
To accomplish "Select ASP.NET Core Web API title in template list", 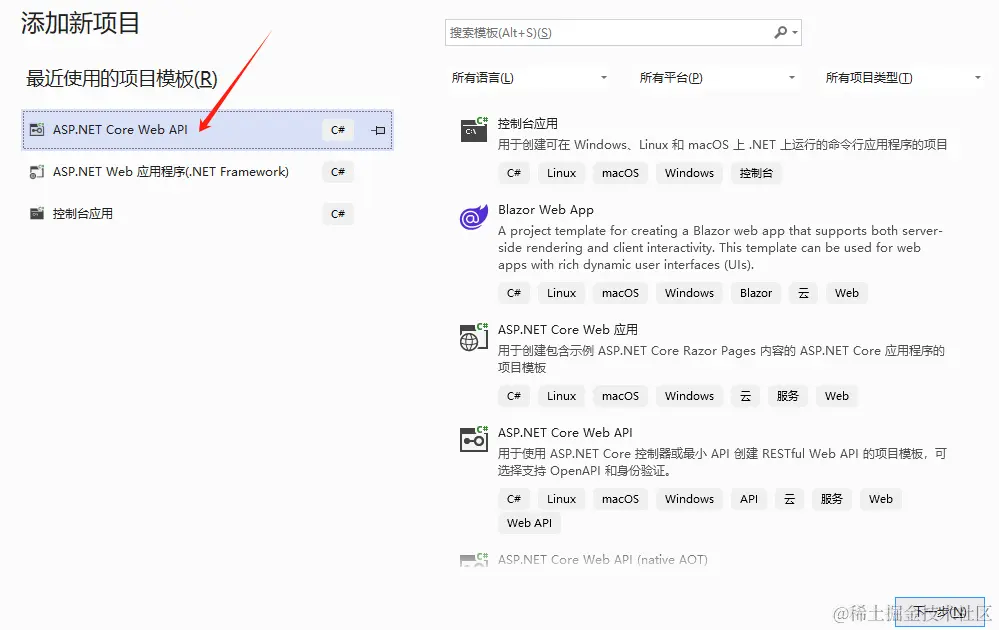I will click(565, 433).
